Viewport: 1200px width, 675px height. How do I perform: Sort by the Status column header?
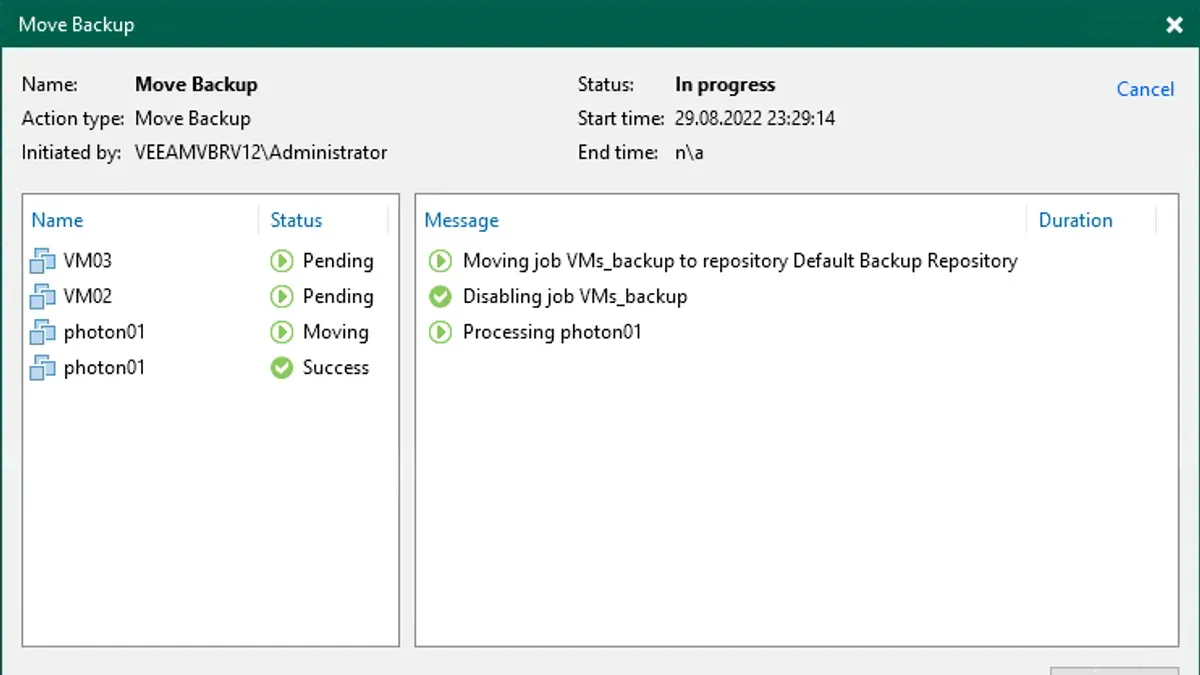[x=296, y=220]
